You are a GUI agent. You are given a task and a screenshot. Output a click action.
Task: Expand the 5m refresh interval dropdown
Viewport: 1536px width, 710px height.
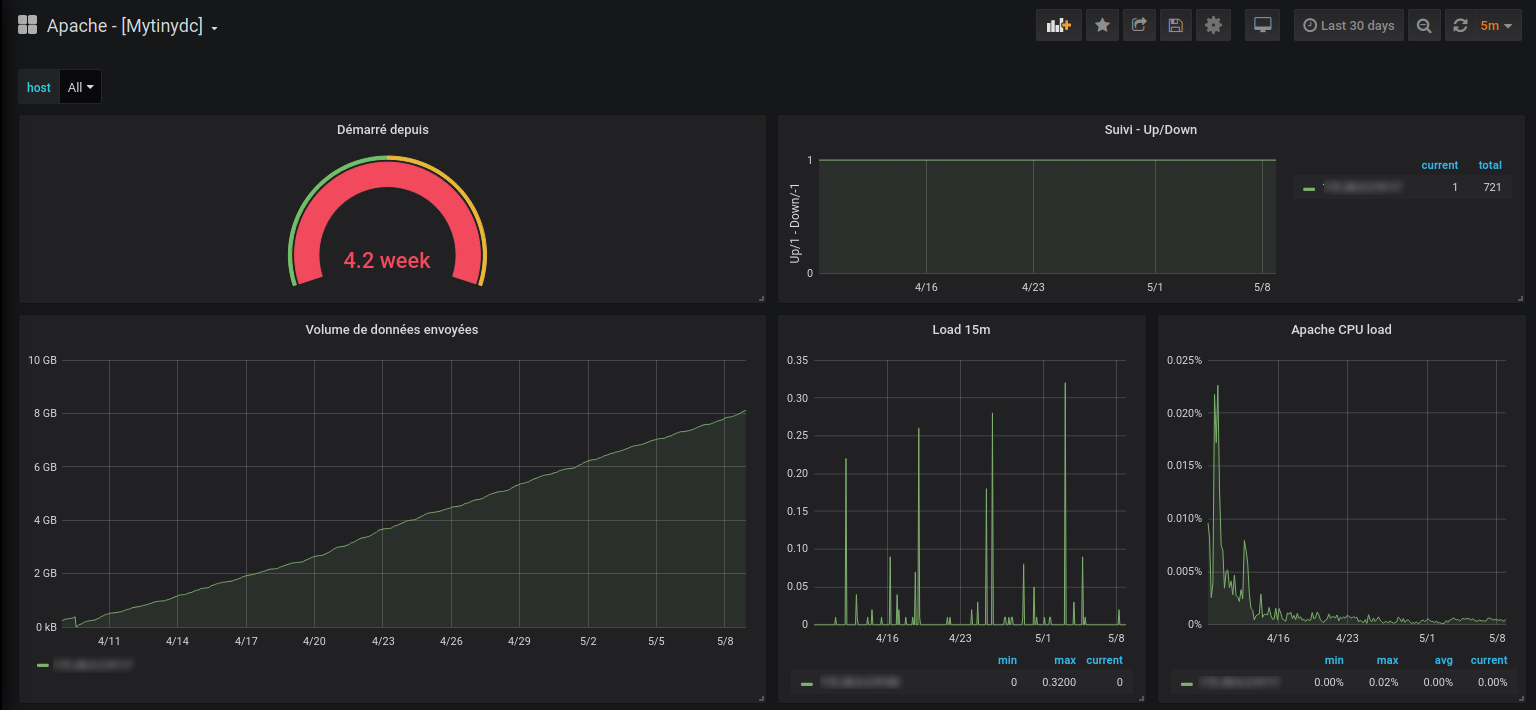1495,26
